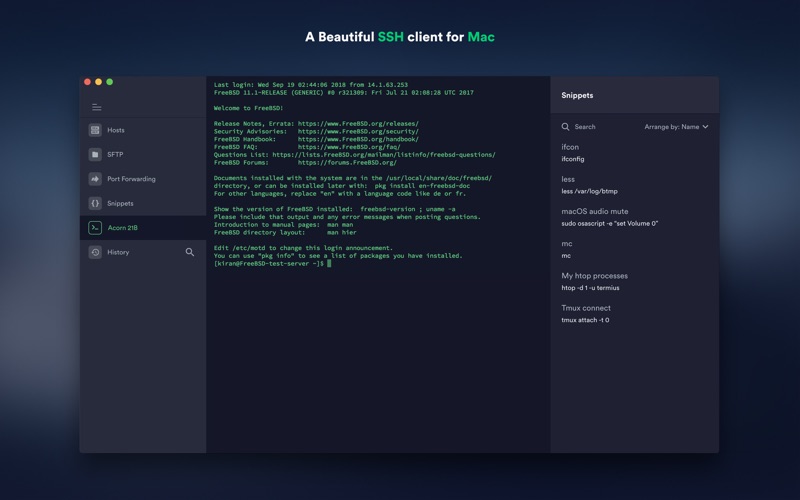Go to the Hosts section label
The height and width of the screenshot is (500, 800).
coord(116,130)
